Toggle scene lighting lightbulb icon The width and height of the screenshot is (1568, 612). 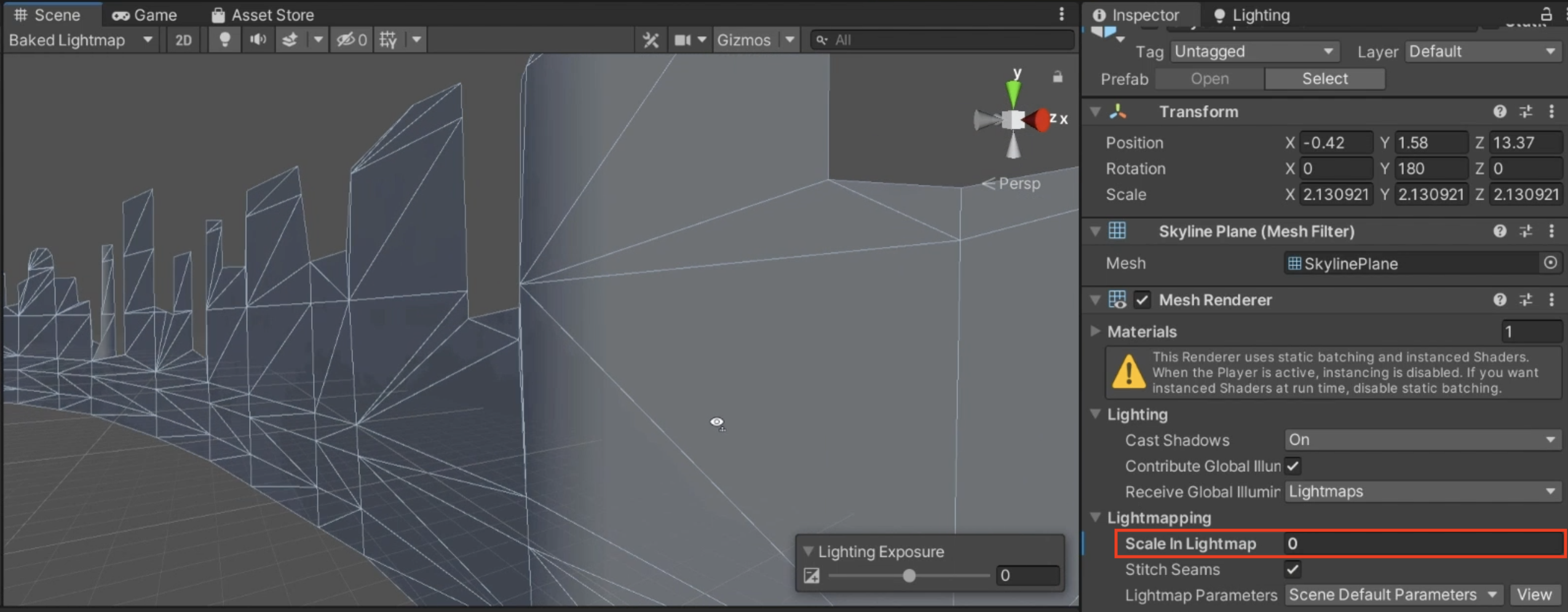pyautogui.click(x=224, y=40)
